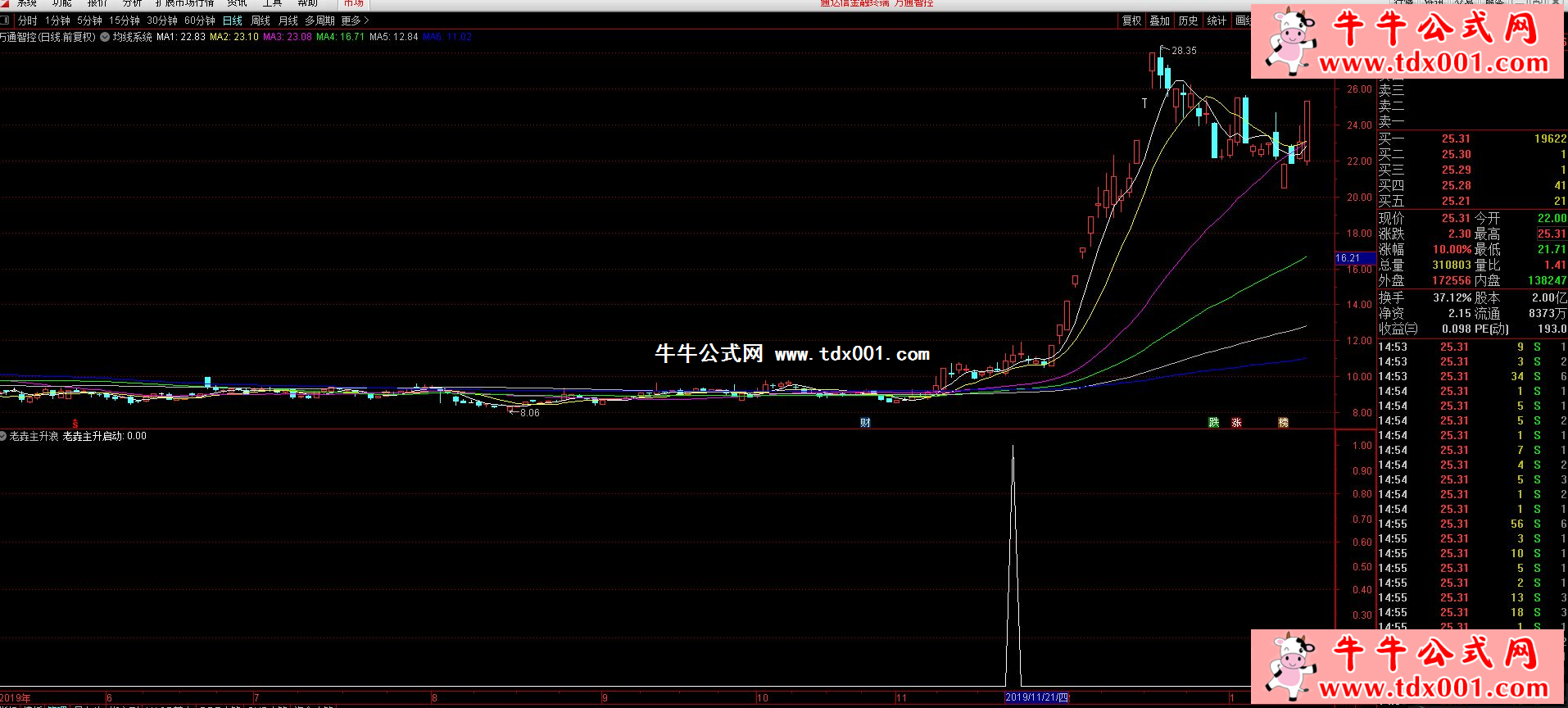Click the 榜 ranking marker icon
This screenshot has height=708, width=1568.
pyautogui.click(x=1284, y=423)
